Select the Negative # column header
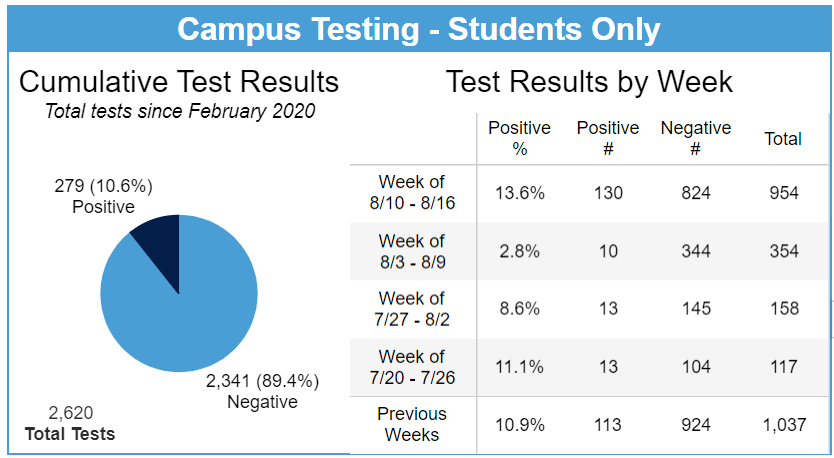This screenshot has height=458, width=834. click(x=695, y=138)
